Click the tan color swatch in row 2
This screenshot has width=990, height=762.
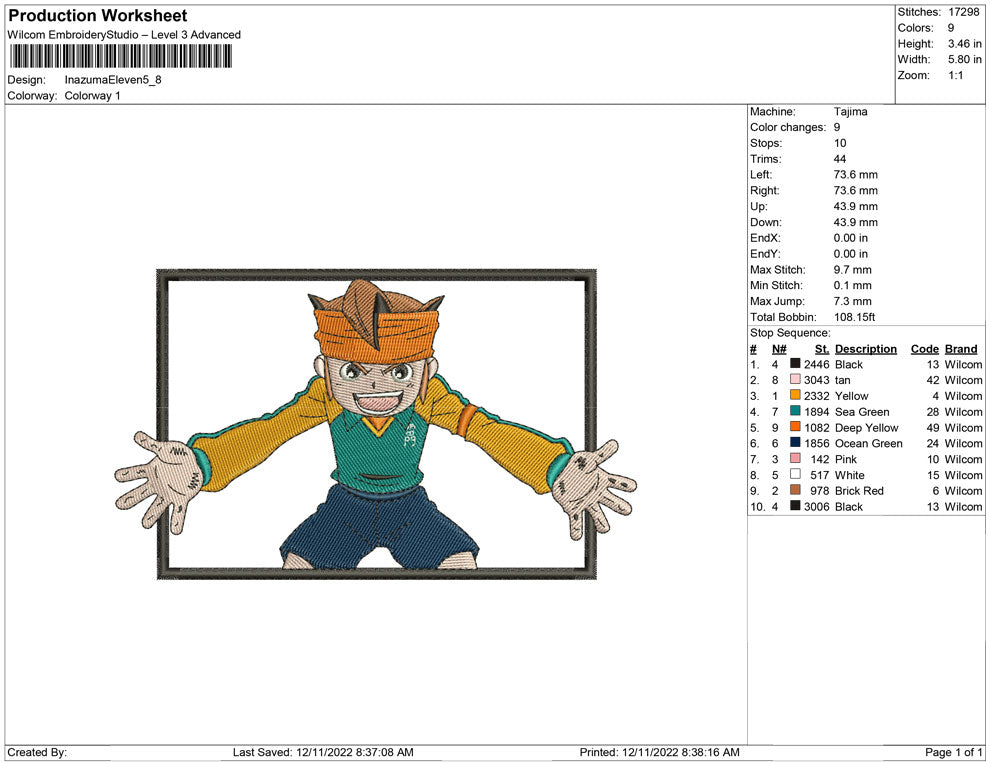point(795,379)
